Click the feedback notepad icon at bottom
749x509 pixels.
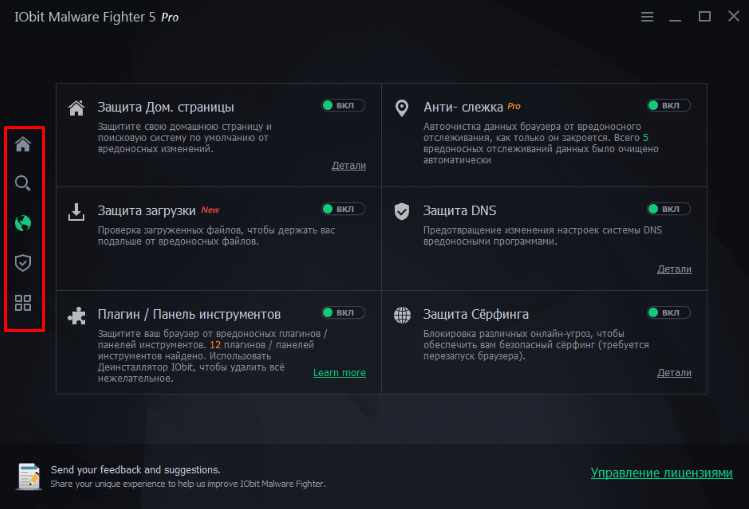29,476
